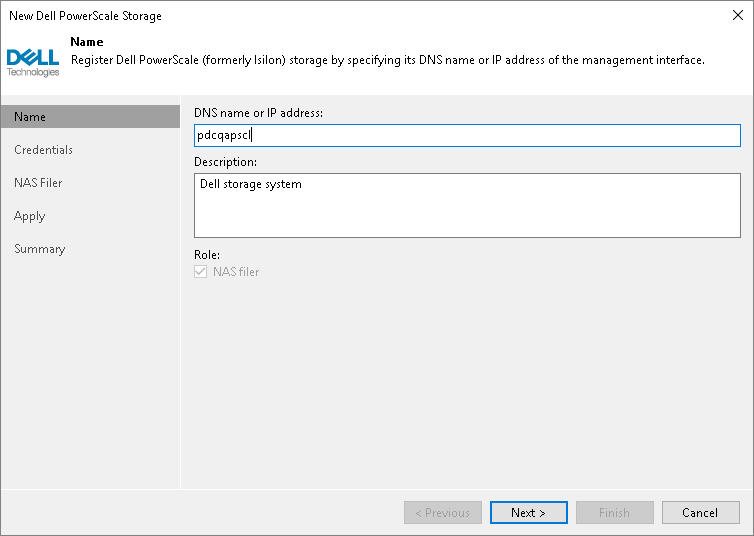Screen dimensions: 754x536
Task: Toggle the NAS filer role checkbox
Action: pyautogui.click(x=201, y=272)
